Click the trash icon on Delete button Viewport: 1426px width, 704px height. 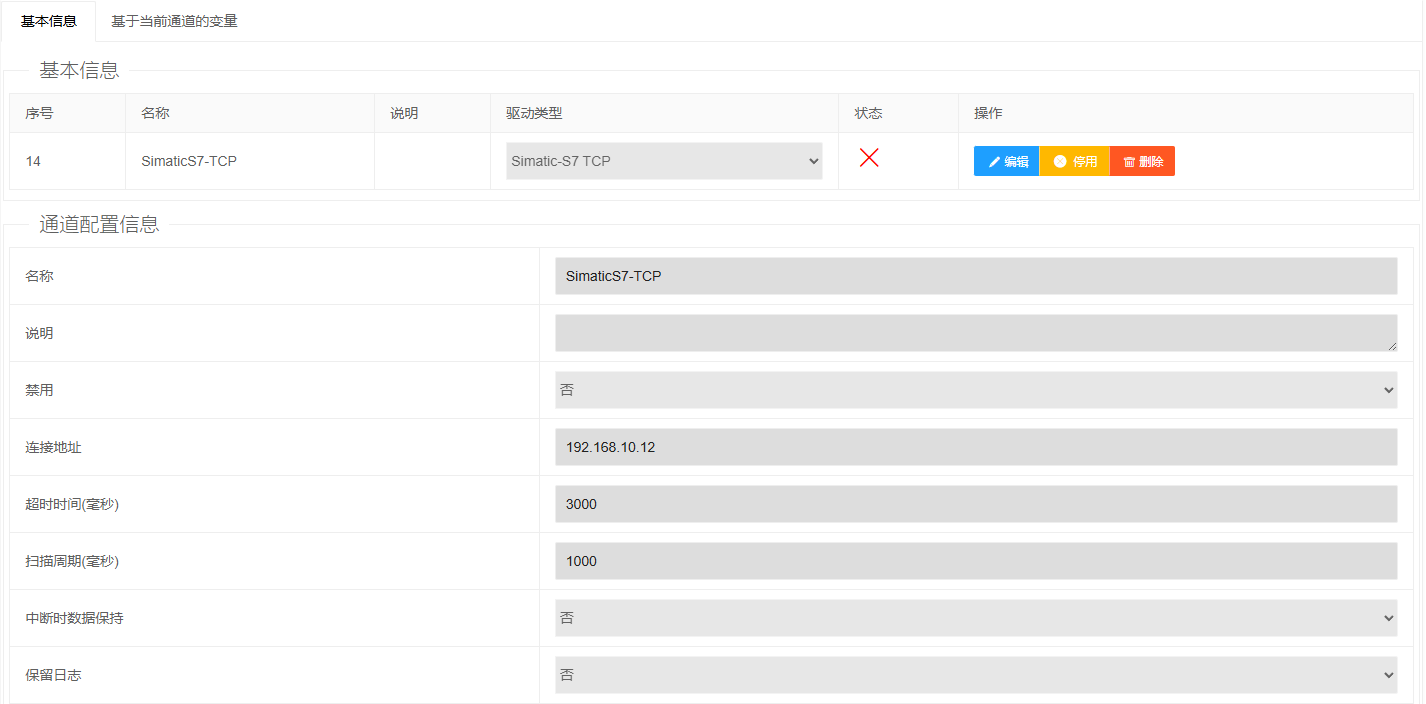[x=1129, y=162]
